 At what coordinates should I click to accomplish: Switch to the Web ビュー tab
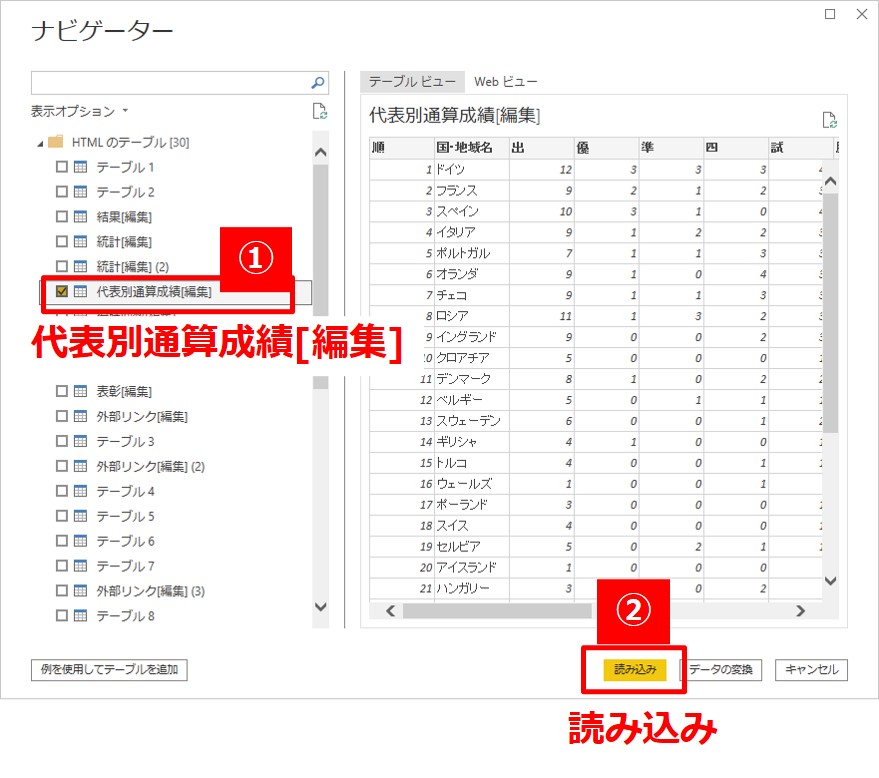click(505, 82)
